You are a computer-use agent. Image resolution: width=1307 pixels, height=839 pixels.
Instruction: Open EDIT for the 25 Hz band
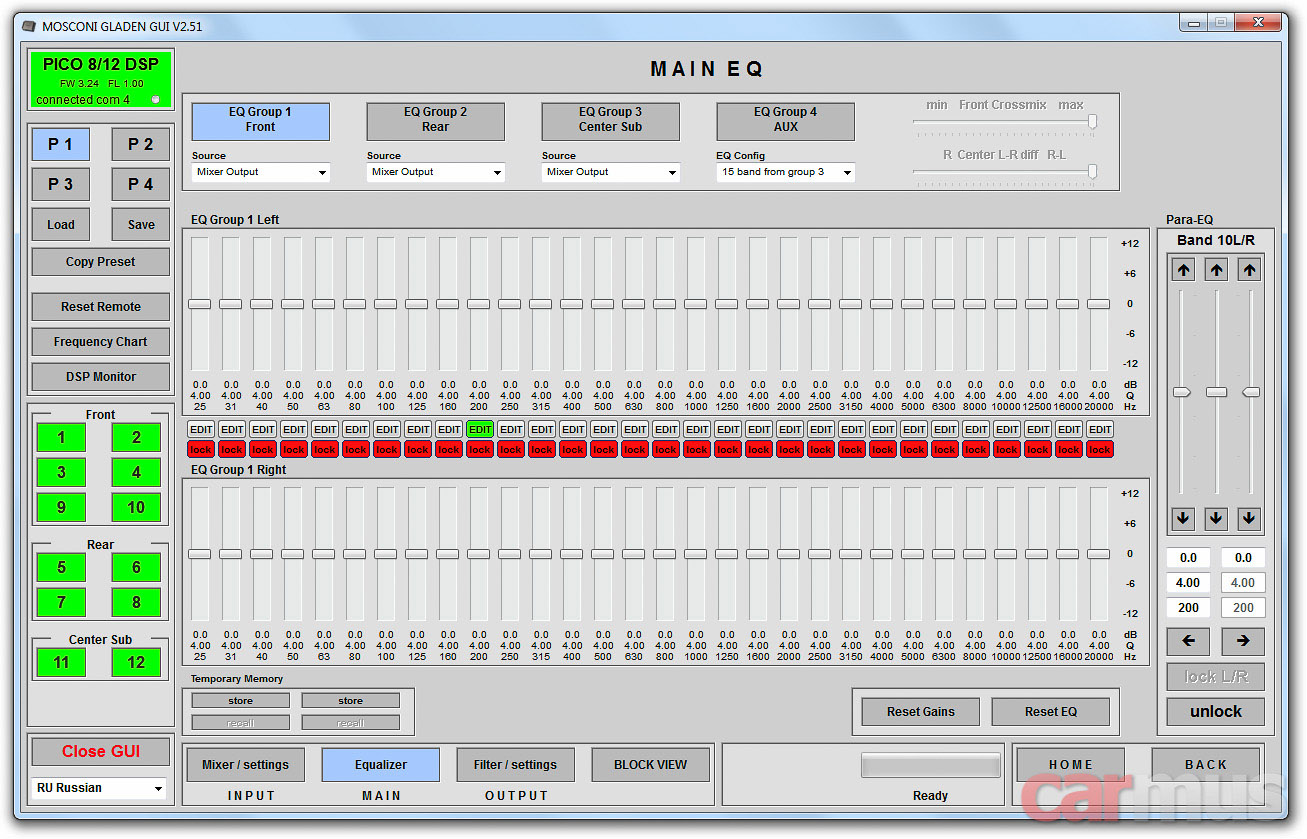tap(201, 429)
